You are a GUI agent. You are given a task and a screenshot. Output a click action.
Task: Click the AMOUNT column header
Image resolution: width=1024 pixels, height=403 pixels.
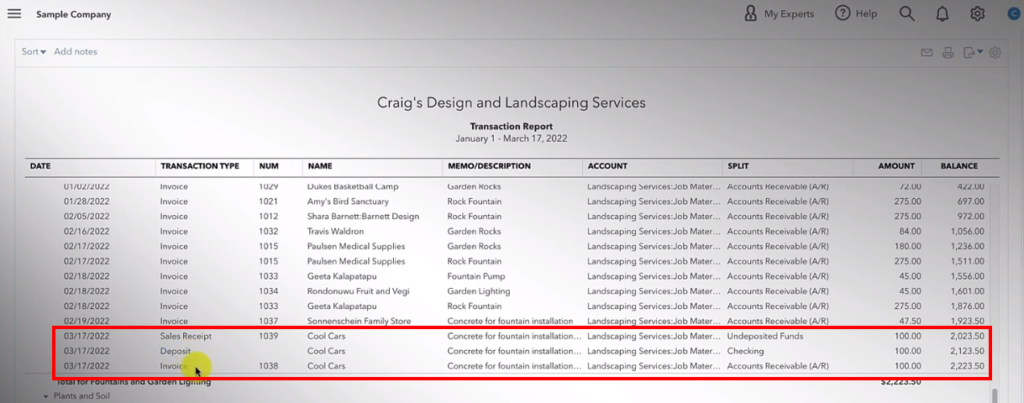pos(897,167)
